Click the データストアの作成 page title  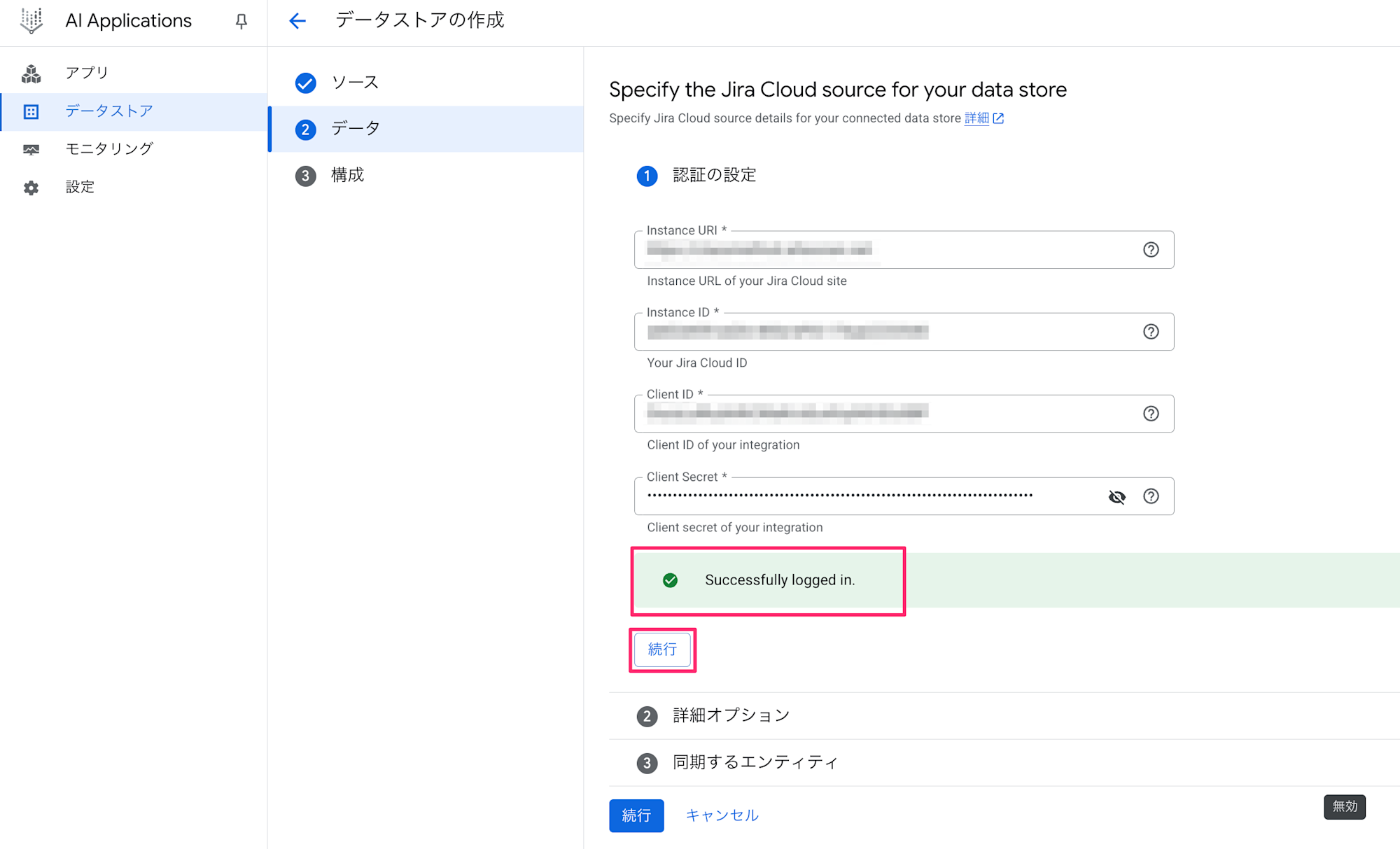pos(419,20)
